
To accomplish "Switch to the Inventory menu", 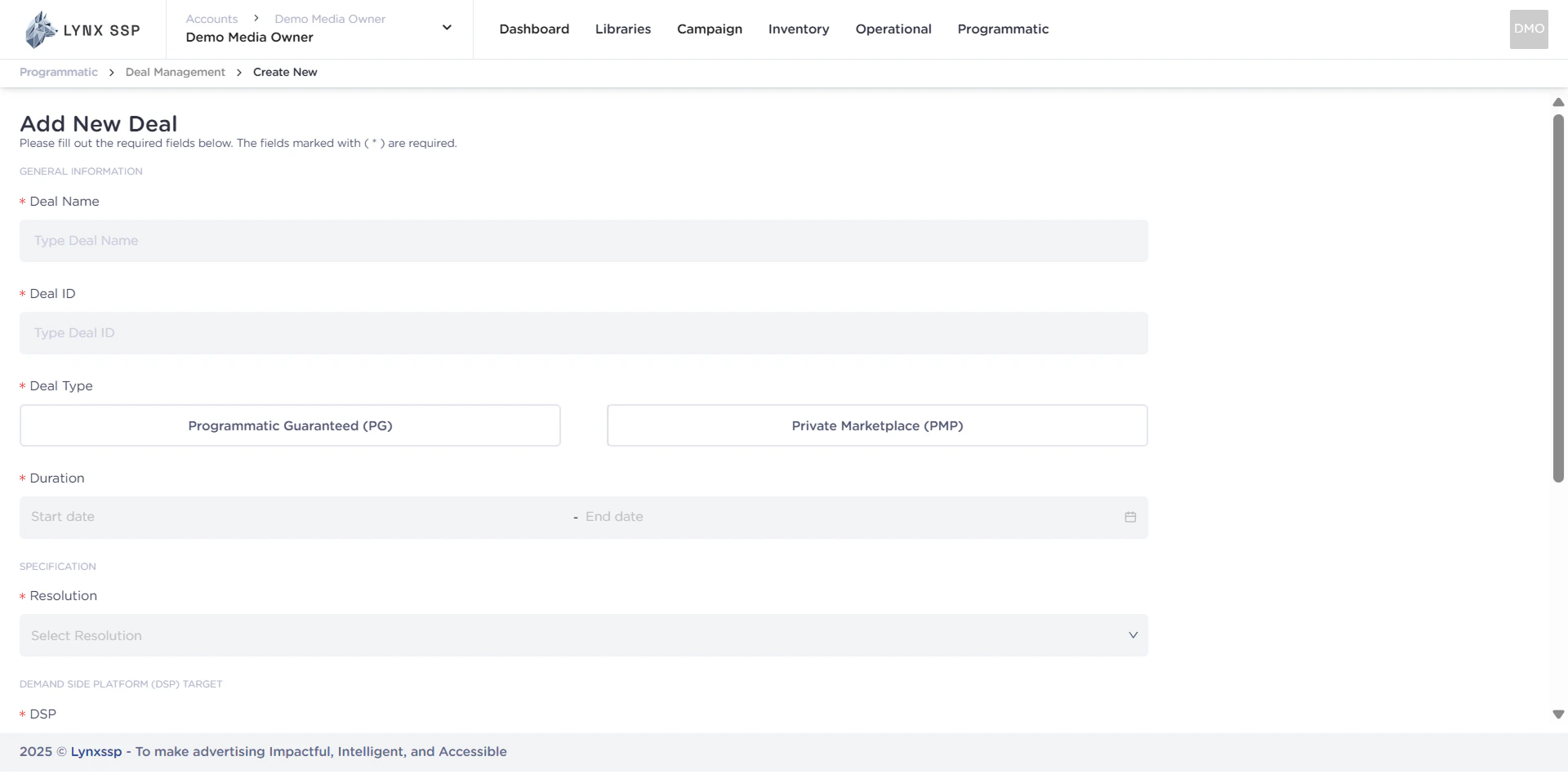I will click(799, 29).
